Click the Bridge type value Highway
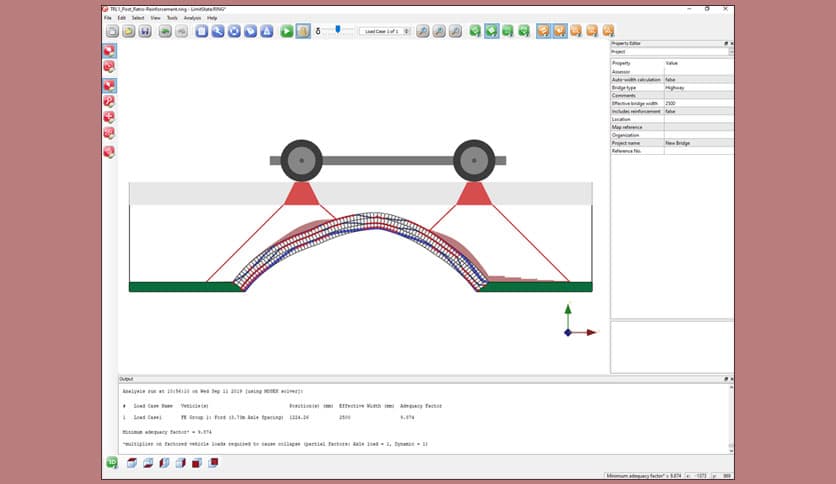Image resolution: width=836 pixels, height=484 pixels. pos(698,87)
